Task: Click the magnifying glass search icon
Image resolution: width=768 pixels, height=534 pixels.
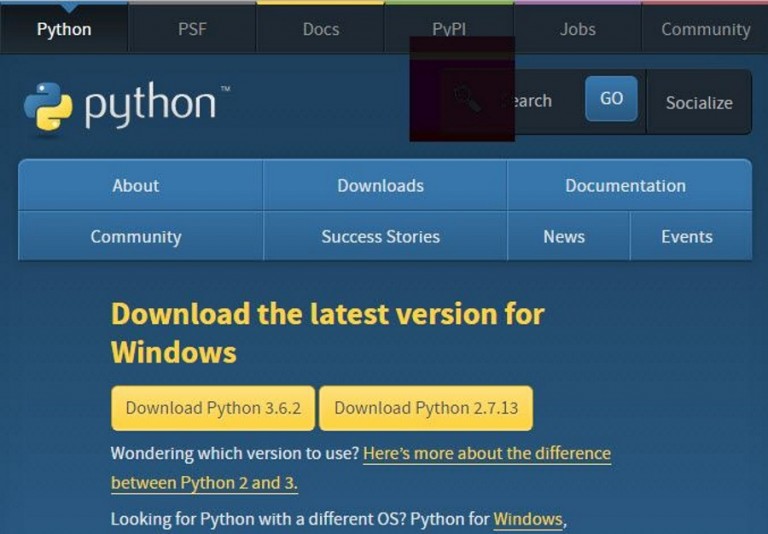Action: pos(466,98)
